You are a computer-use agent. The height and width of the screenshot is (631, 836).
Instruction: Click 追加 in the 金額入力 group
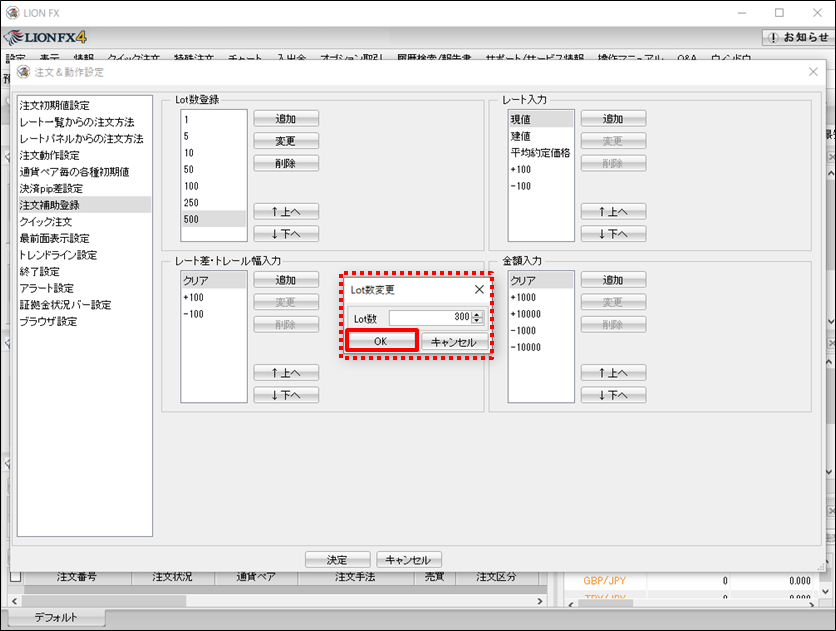coord(614,279)
